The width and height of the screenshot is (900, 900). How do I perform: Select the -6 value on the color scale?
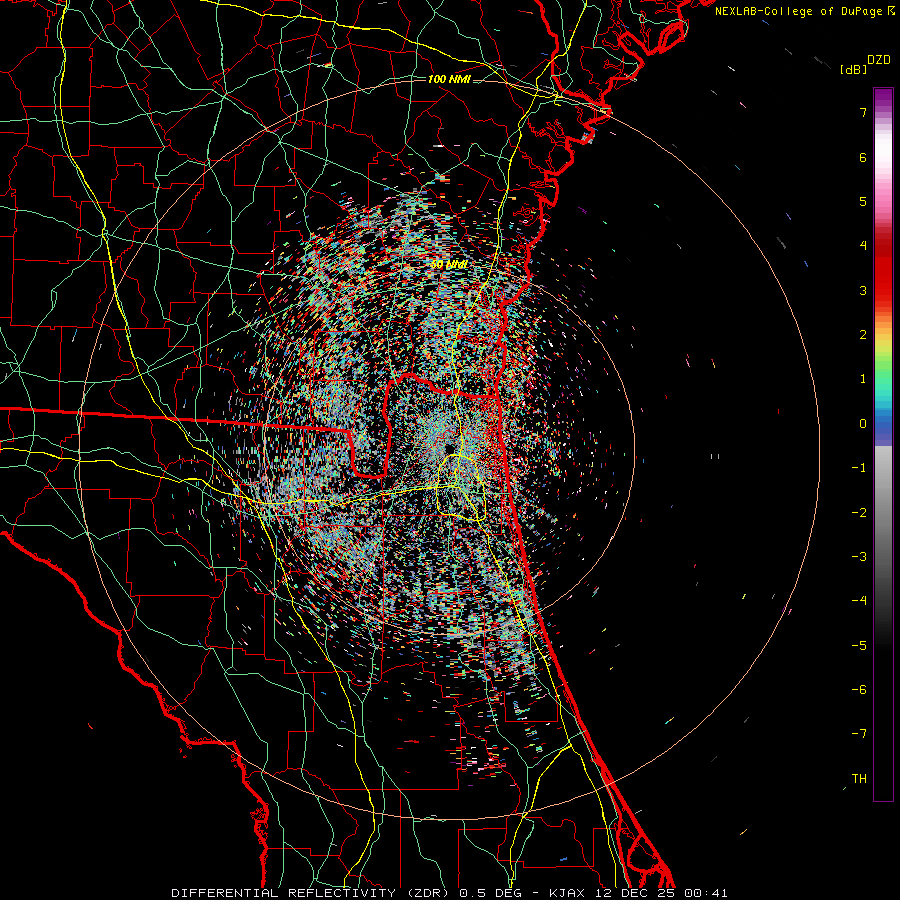pyautogui.click(x=859, y=690)
